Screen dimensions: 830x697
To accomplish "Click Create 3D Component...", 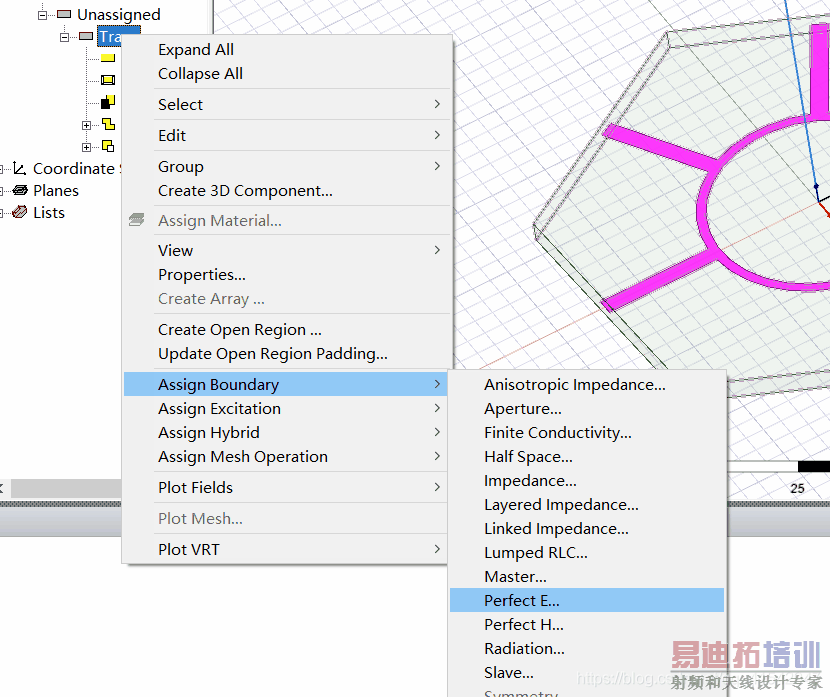I will 286,191.
